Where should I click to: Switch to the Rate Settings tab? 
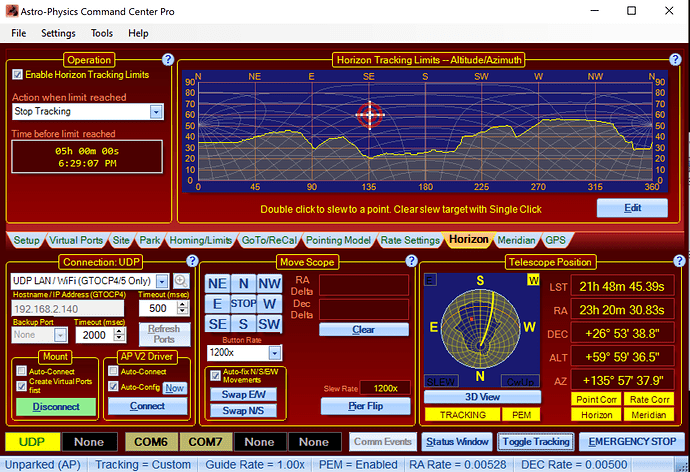(410, 240)
